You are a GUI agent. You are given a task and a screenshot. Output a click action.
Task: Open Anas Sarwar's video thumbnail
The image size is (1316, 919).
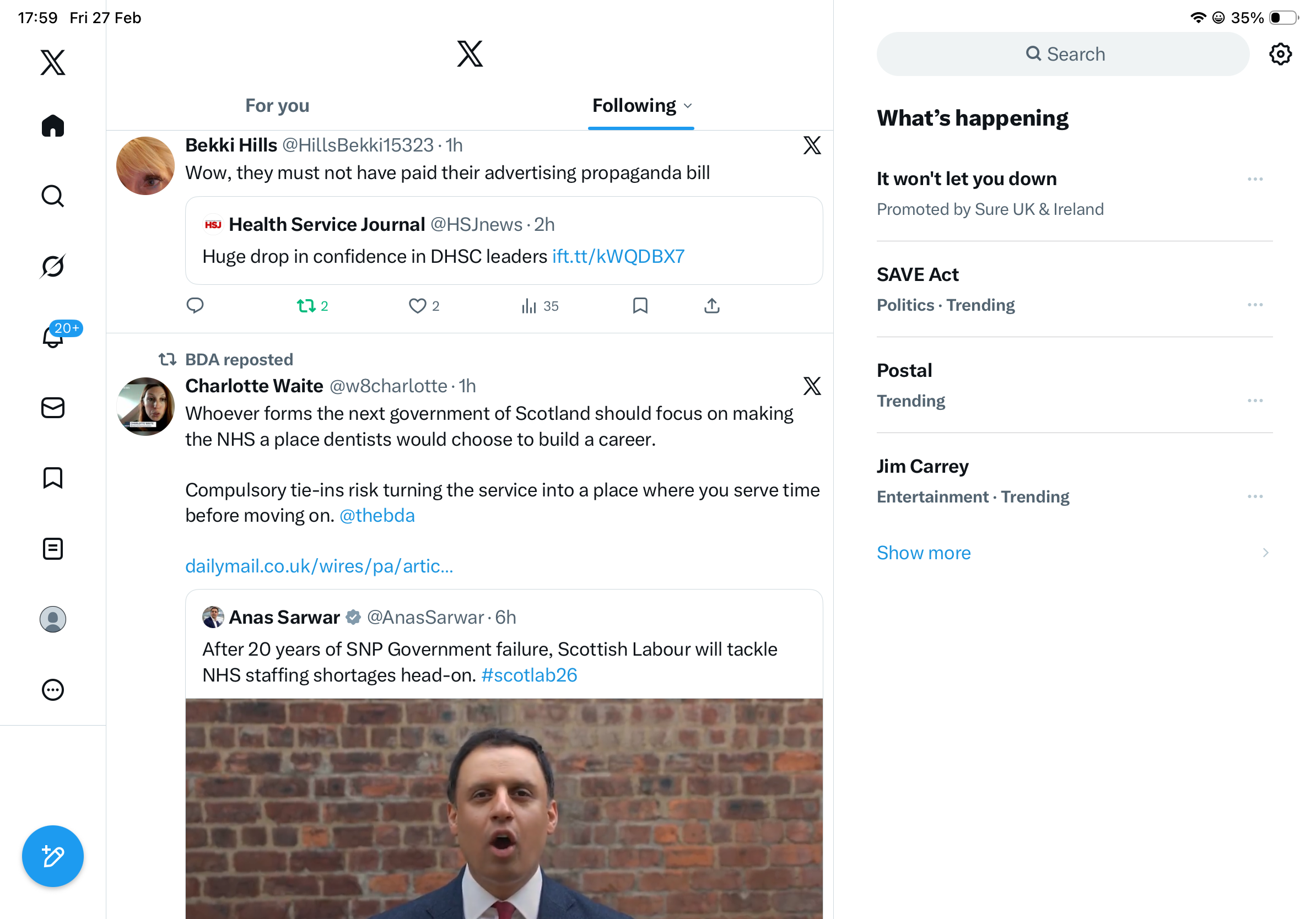(x=504, y=808)
